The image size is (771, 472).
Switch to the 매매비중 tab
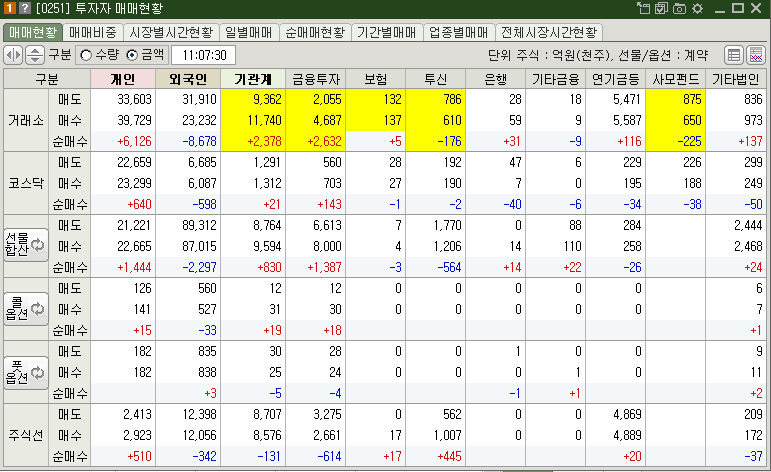93,32
